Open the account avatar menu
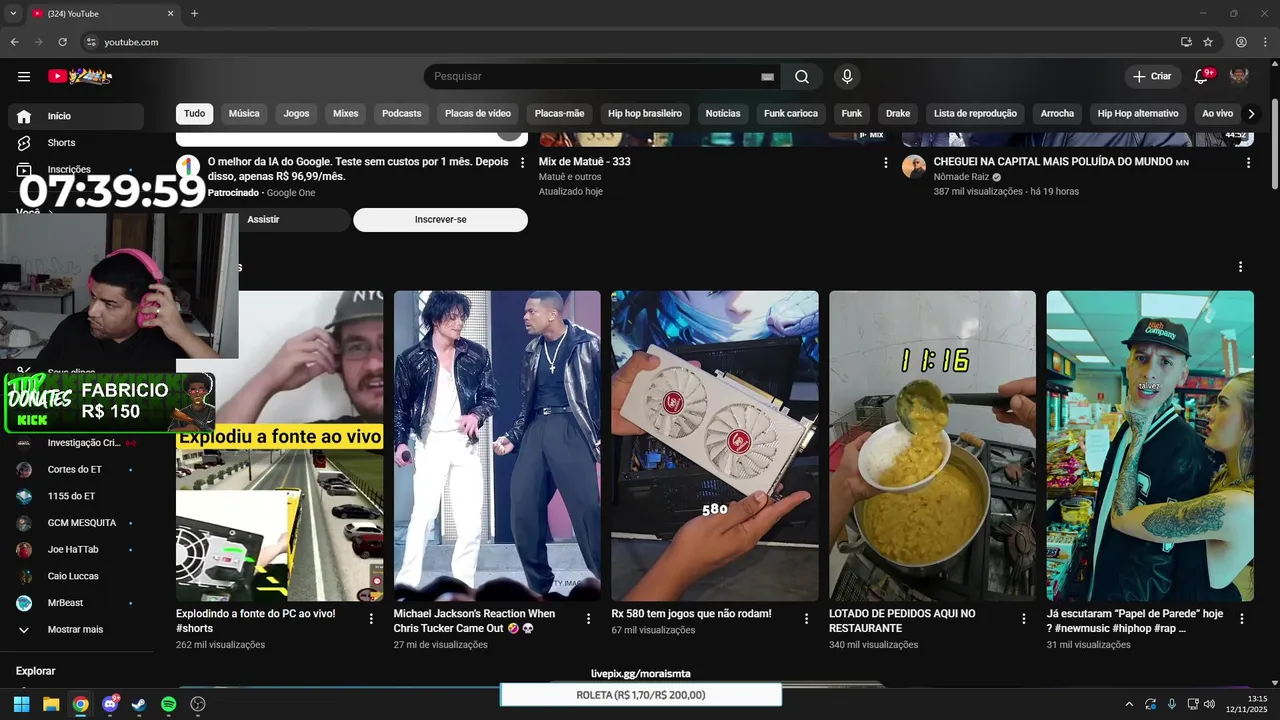The image size is (1280, 720). click(x=1239, y=76)
